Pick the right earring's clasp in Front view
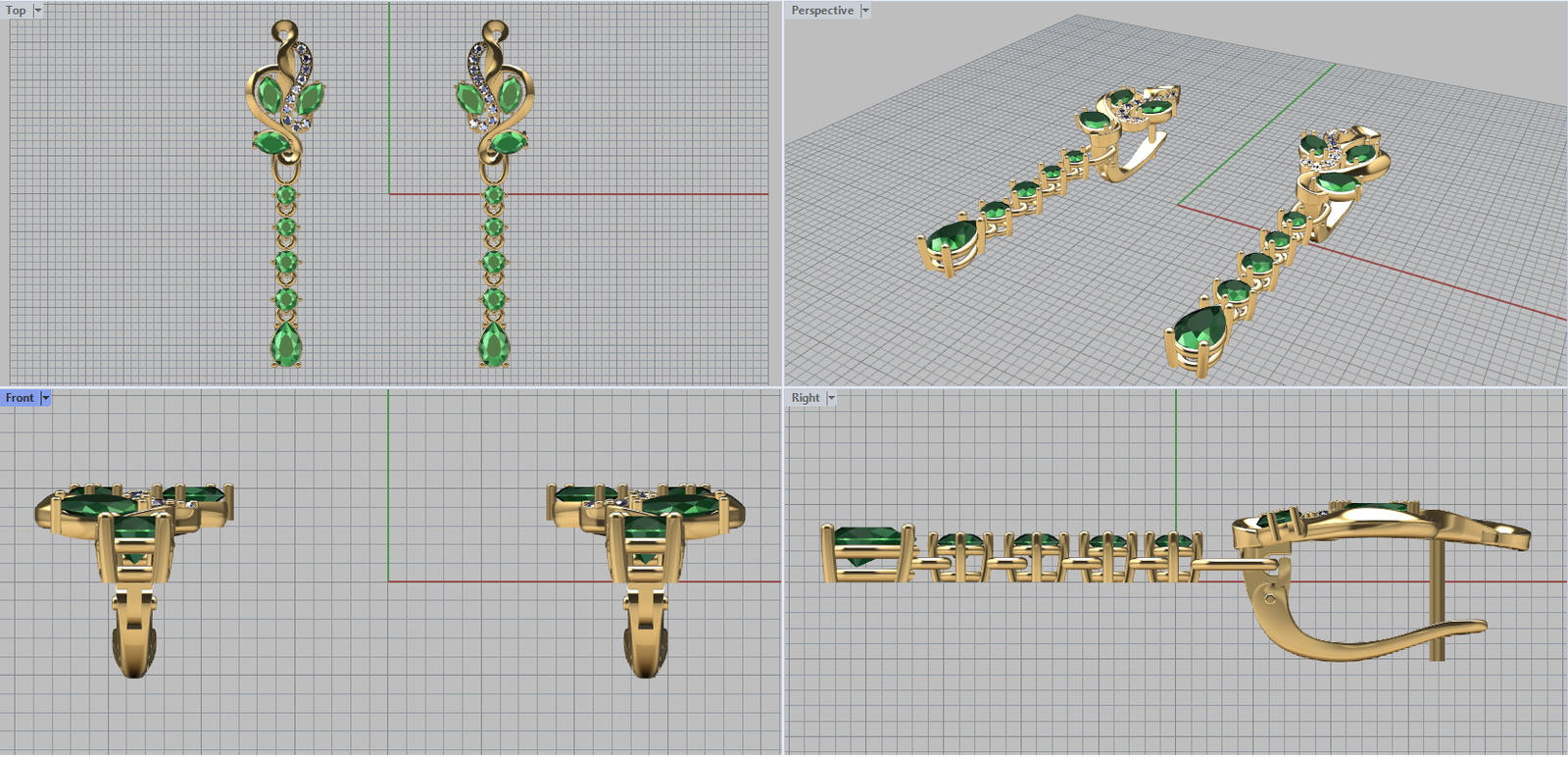This screenshot has height=757, width=1568. [x=645, y=632]
